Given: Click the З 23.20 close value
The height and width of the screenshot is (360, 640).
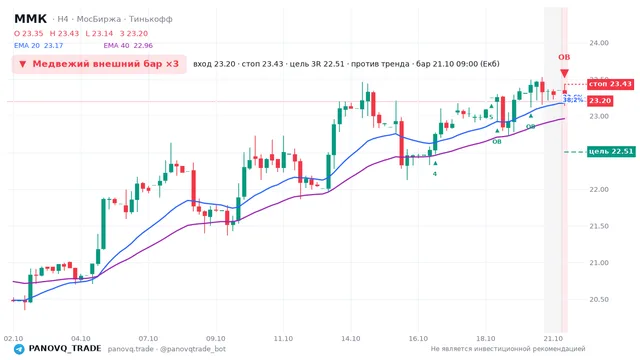Looking at the screenshot, I should tap(134, 33).
